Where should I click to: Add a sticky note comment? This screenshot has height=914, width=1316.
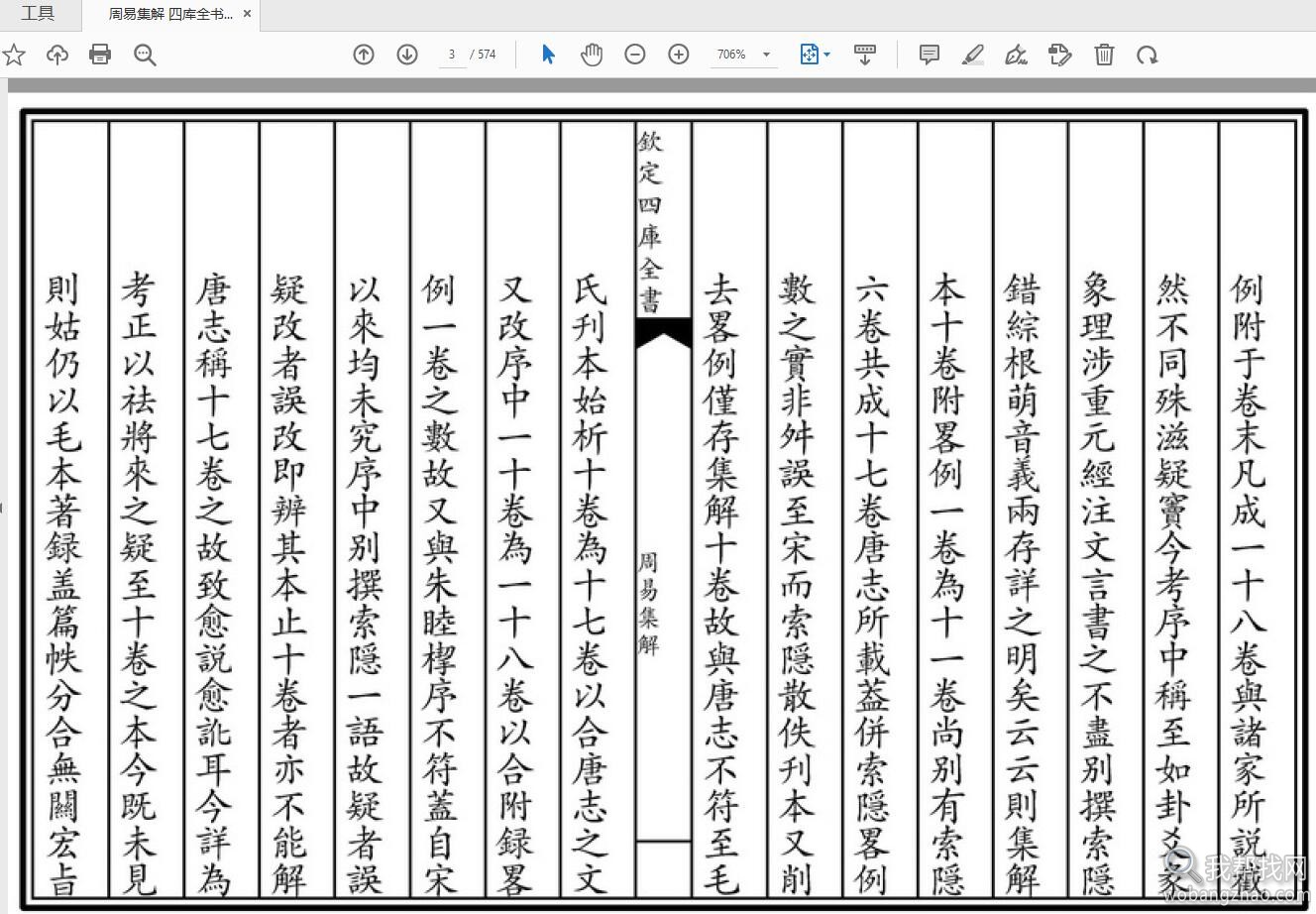[x=930, y=55]
